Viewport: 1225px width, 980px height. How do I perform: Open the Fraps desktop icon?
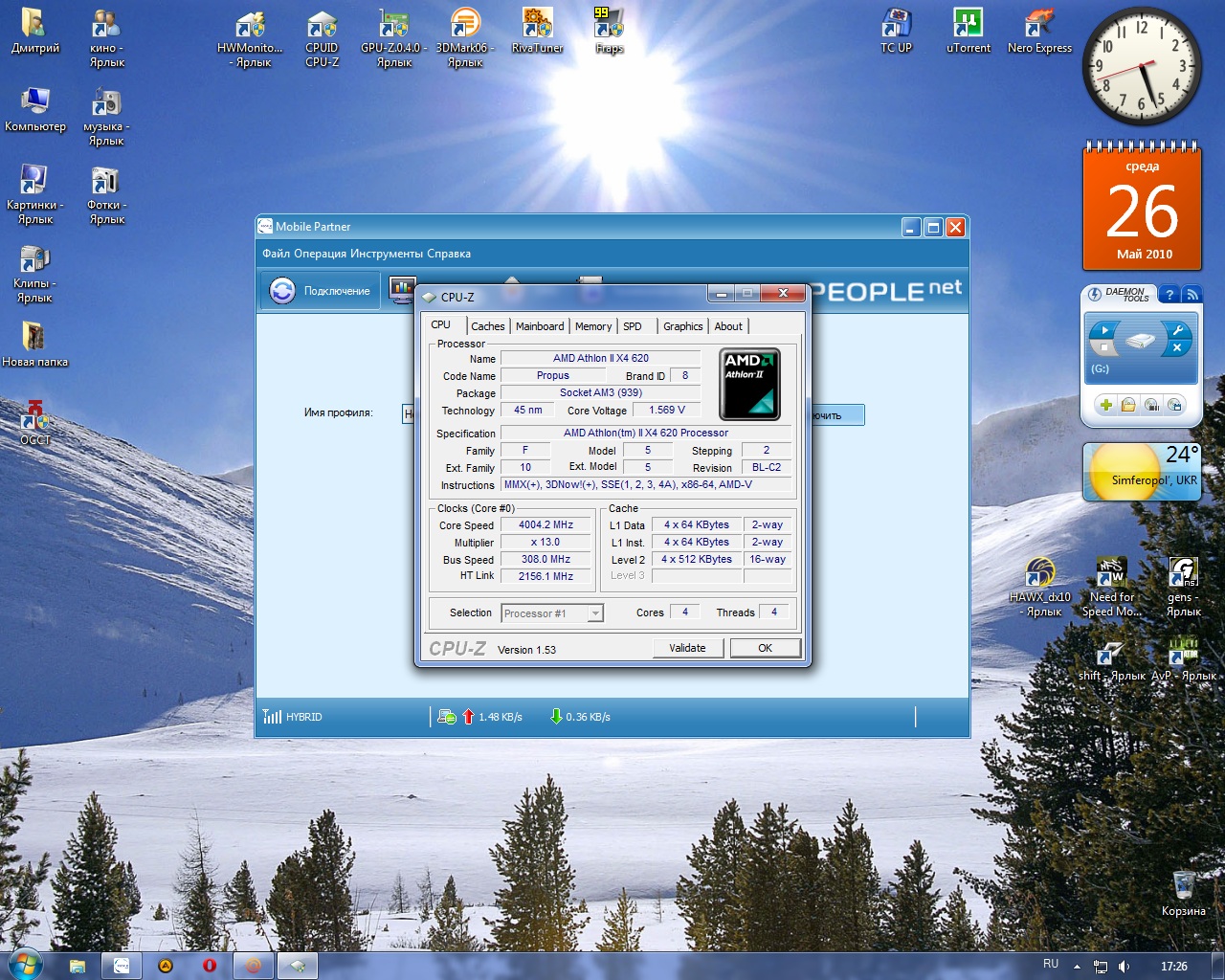[x=609, y=31]
